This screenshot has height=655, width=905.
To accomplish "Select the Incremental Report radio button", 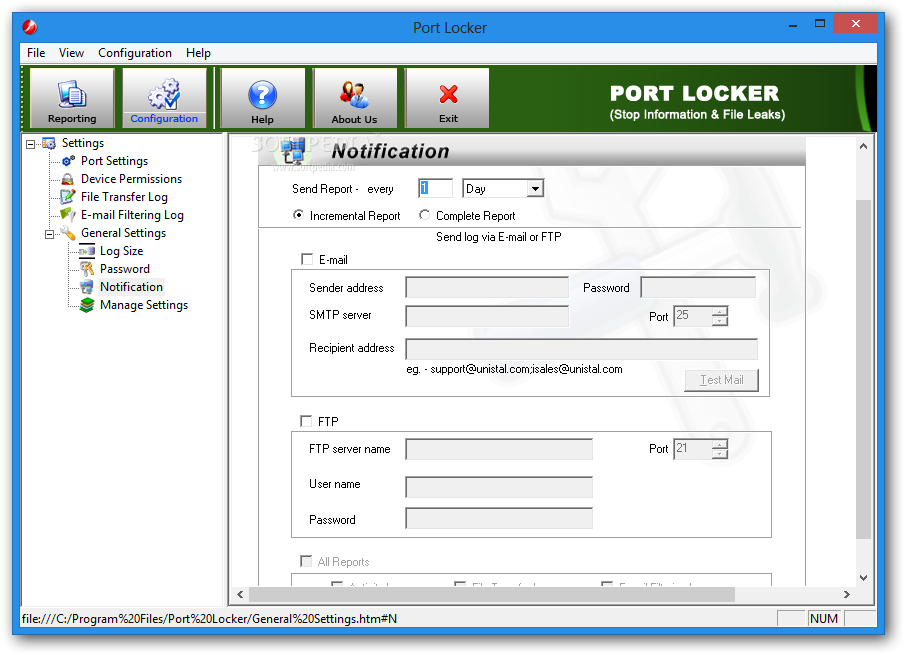I will point(298,215).
